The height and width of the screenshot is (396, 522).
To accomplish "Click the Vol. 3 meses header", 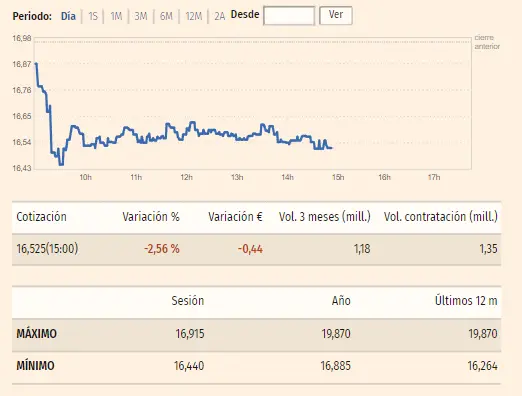I will [x=325, y=217].
